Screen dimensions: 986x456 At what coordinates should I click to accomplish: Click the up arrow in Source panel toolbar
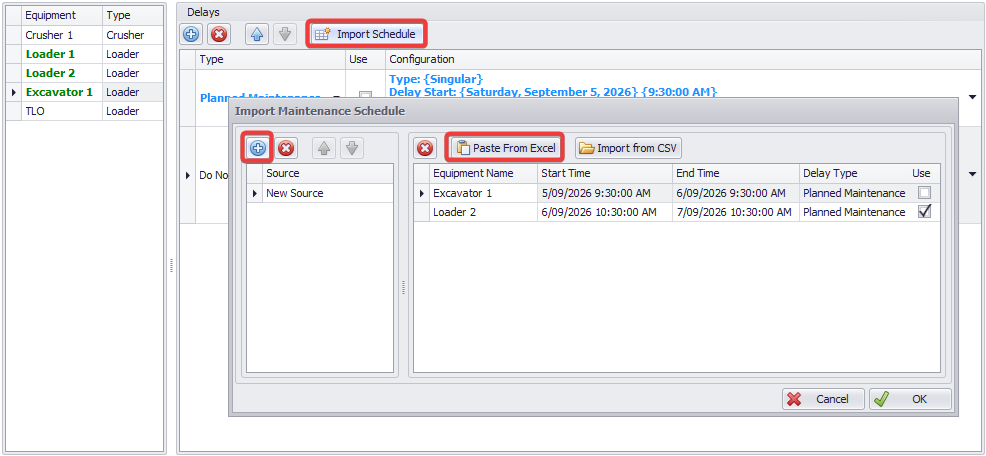(x=324, y=148)
